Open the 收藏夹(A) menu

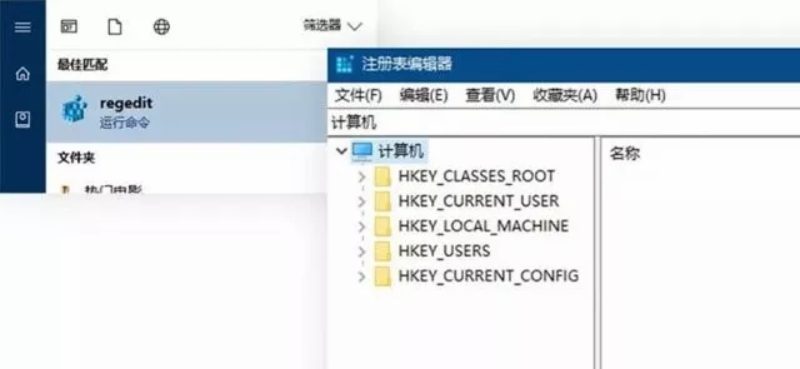point(565,95)
